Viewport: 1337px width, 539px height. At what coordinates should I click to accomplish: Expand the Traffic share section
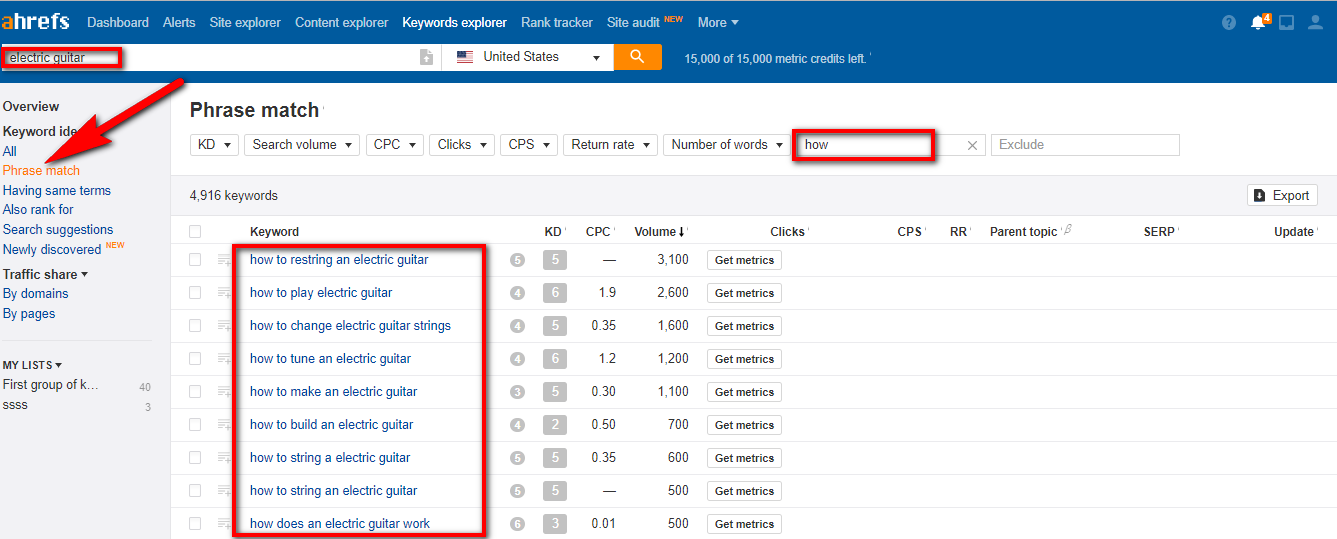[45, 274]
